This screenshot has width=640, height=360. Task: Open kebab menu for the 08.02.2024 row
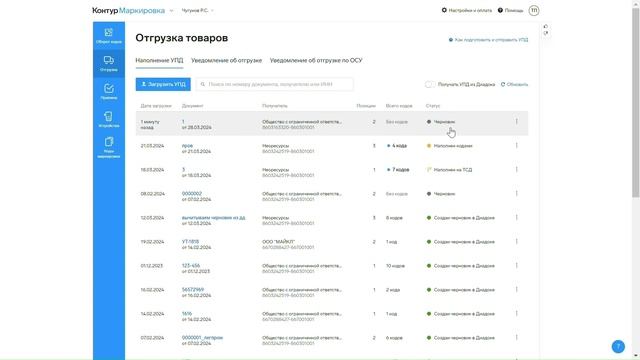coord(516,193)
